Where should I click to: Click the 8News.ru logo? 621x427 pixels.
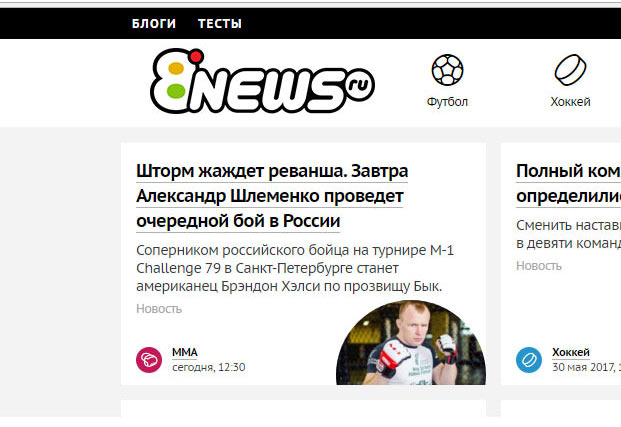click(x=262, y=80)
